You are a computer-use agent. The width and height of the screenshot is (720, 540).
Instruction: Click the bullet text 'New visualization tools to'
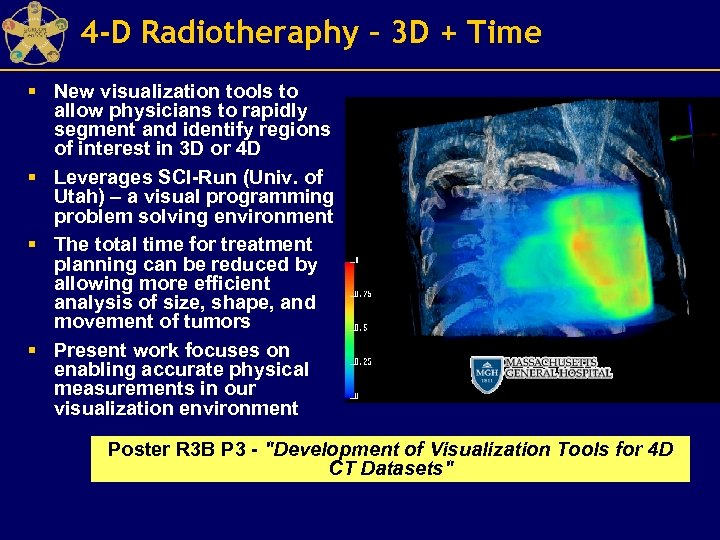pos(176,91)
